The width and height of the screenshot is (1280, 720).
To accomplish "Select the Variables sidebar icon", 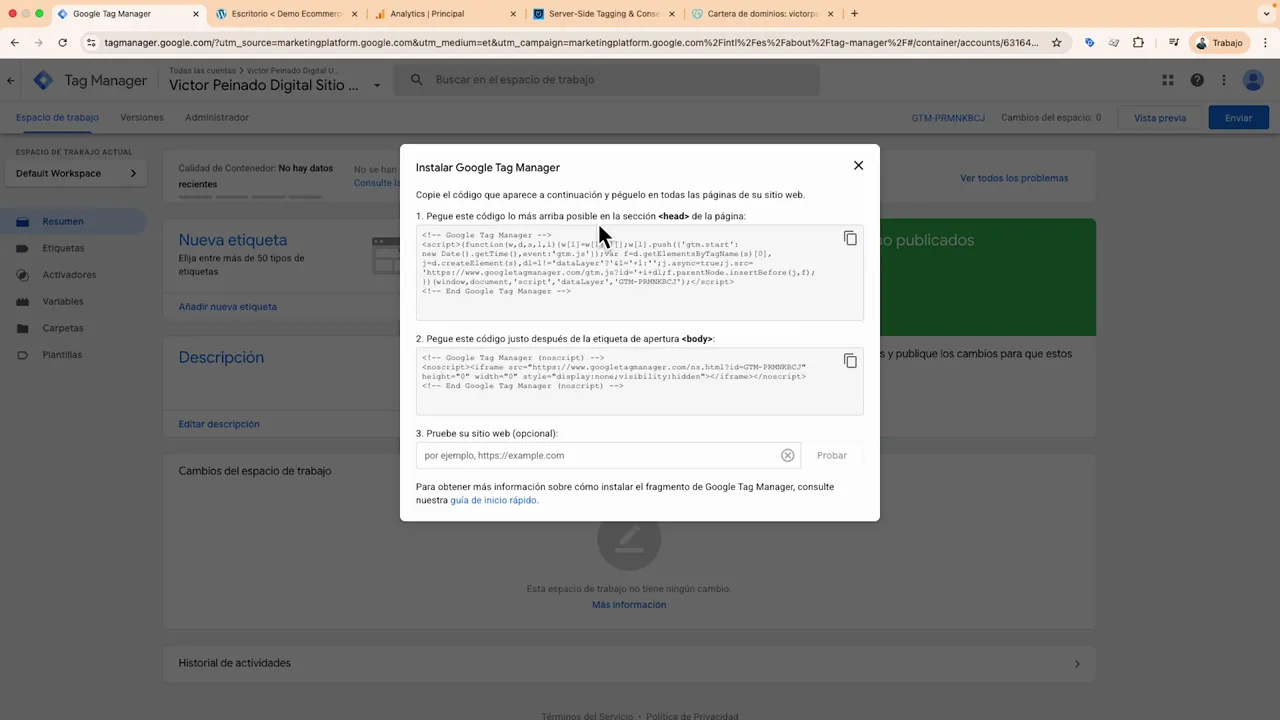I will [x=23, y=301].
